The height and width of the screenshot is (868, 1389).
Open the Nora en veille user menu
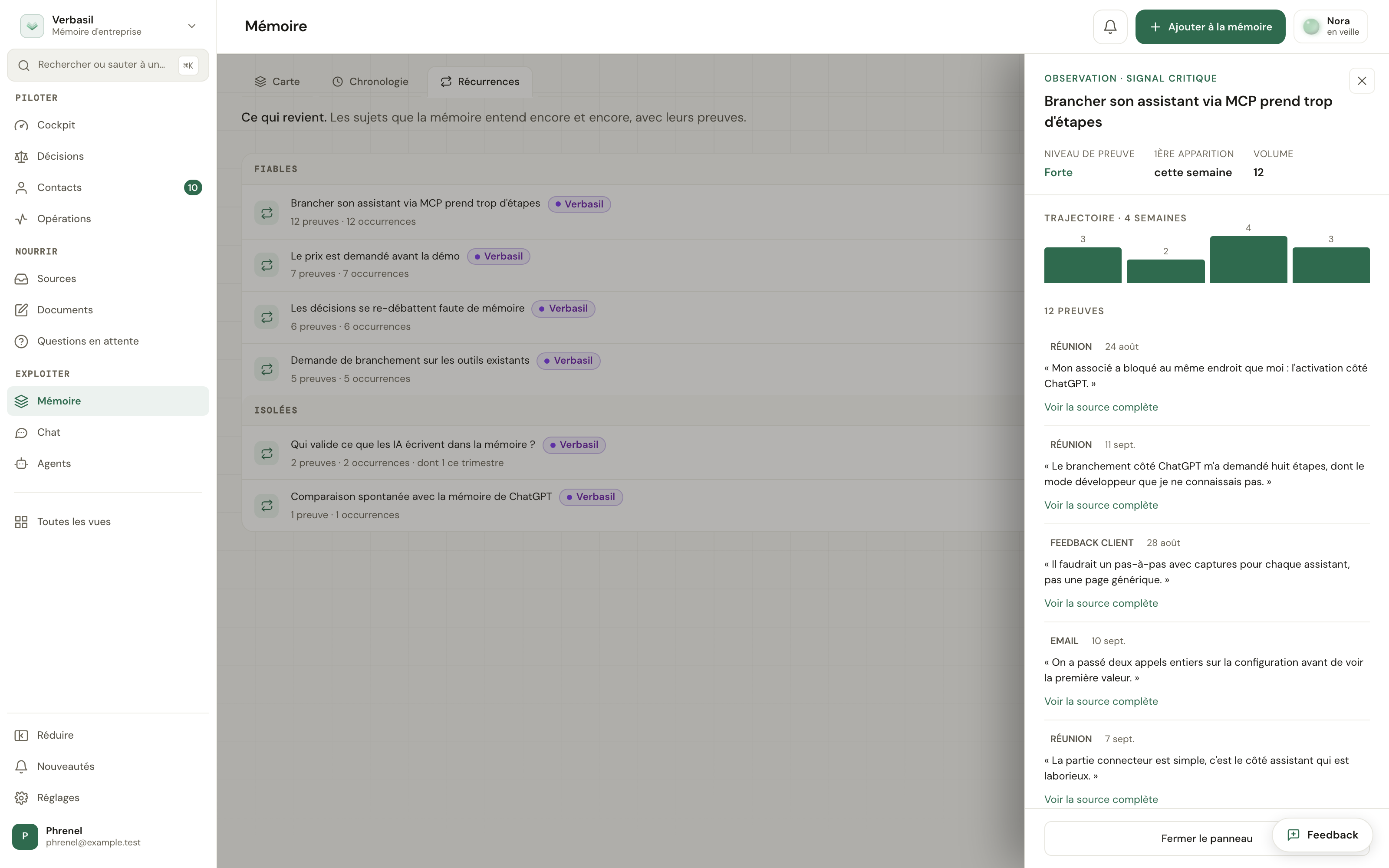tap(1330, 27)
